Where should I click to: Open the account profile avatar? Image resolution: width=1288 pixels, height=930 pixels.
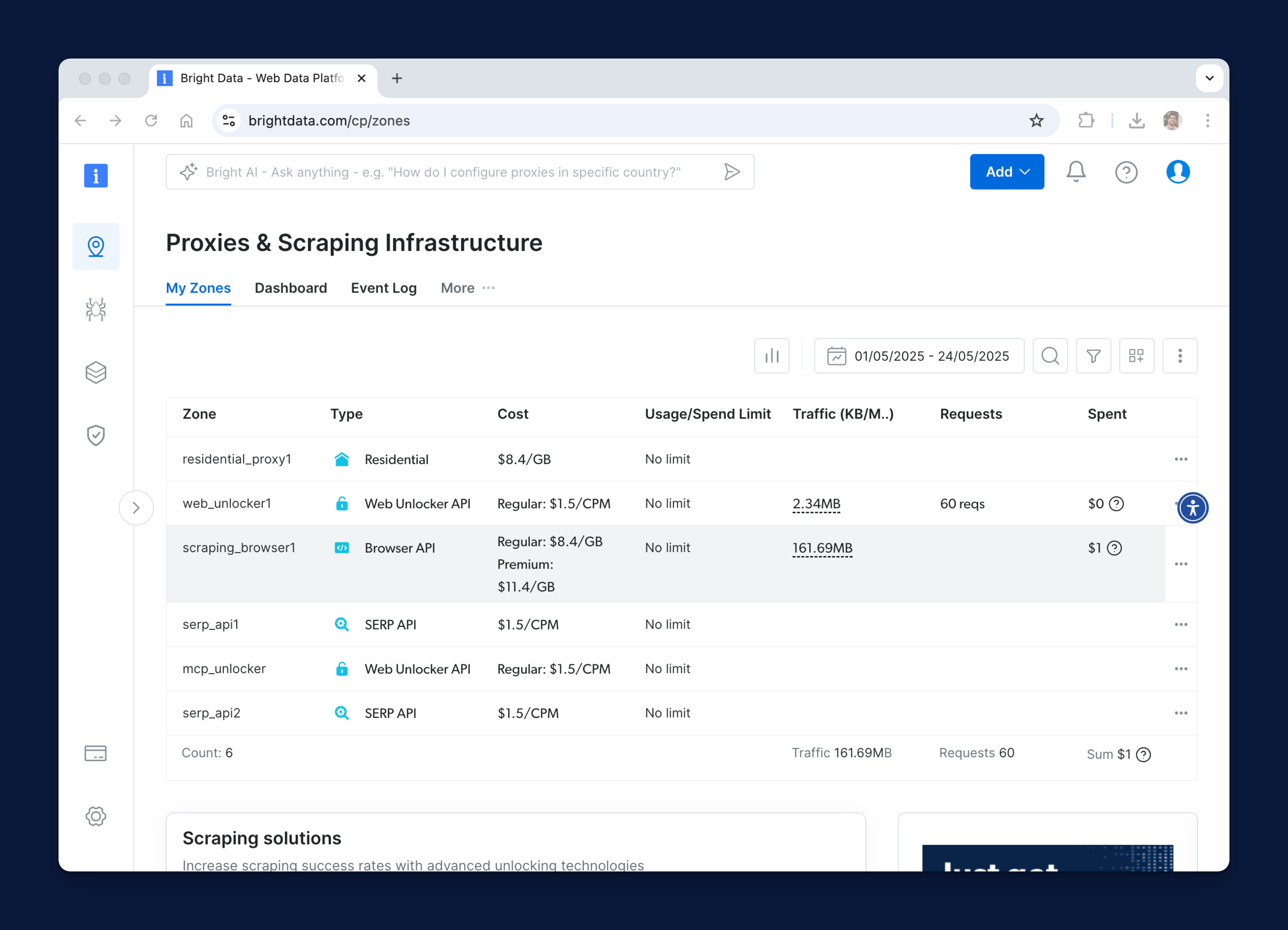[1178, 172]
